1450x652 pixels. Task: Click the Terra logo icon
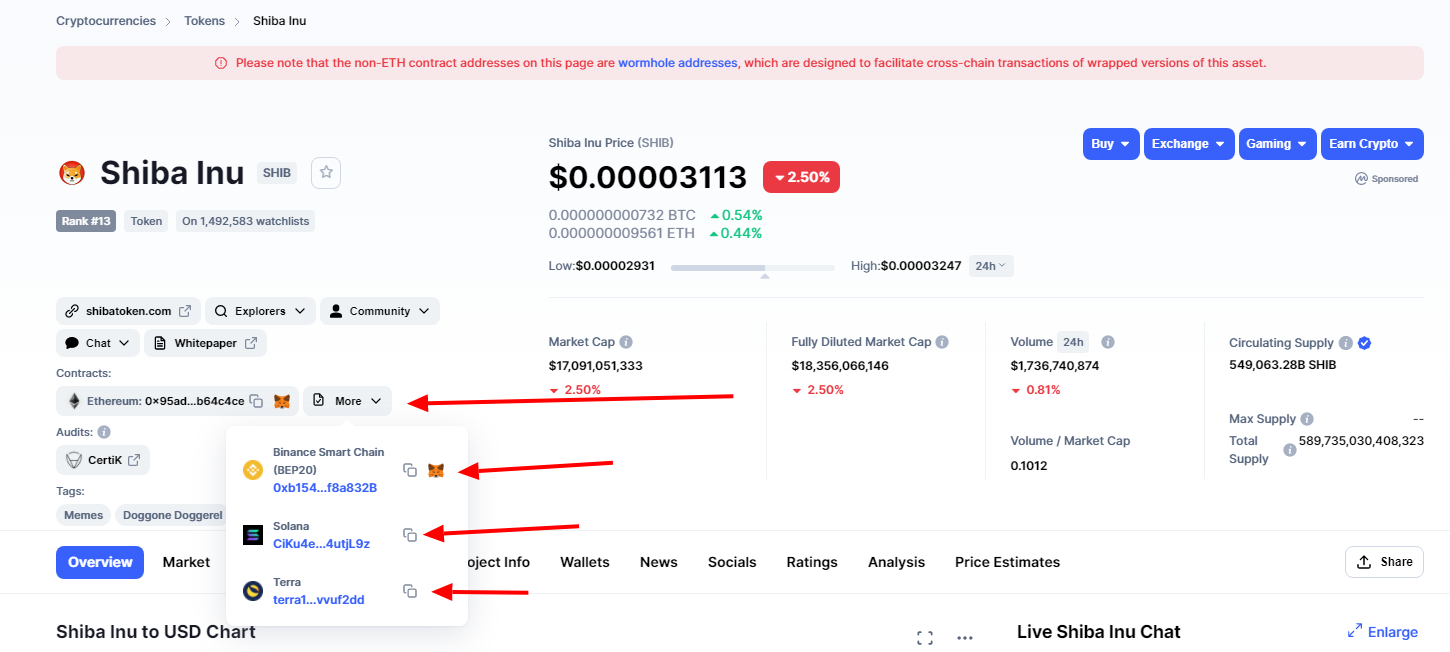click(253, 591)
